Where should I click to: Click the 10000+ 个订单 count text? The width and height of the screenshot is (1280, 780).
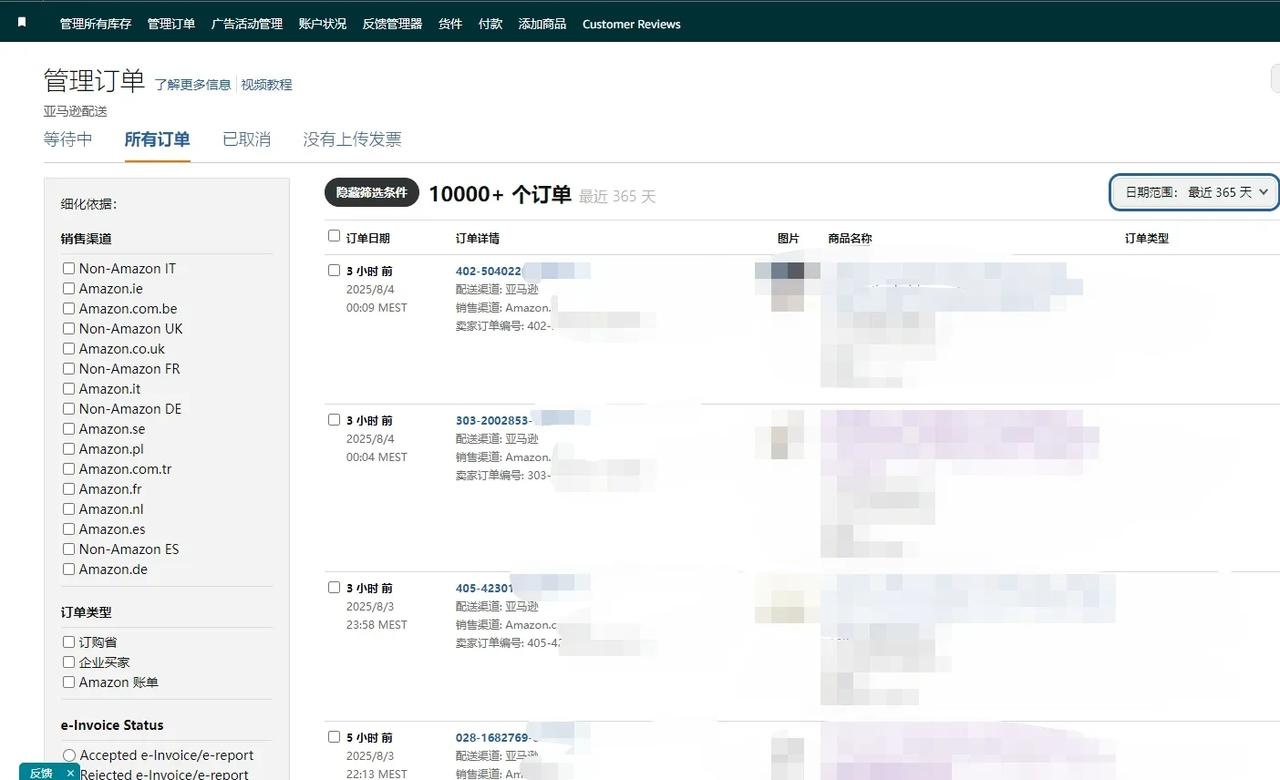tap(500, 194)
